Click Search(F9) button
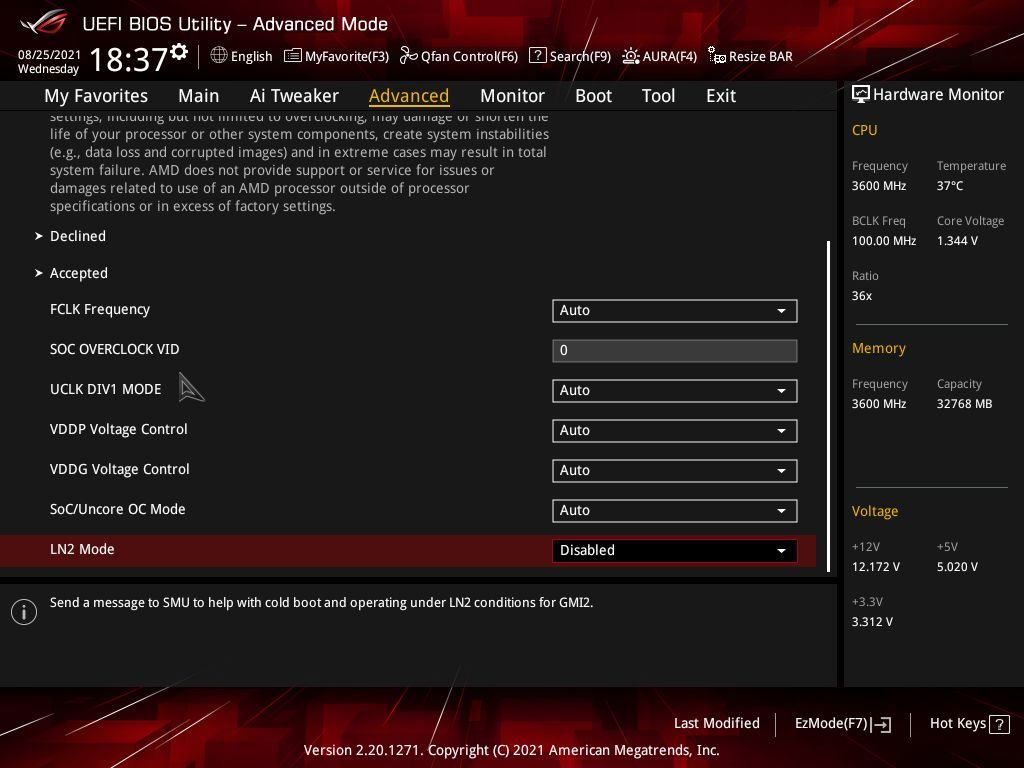The height and width of the screenshot is (768, 1024). coord(570,56)
